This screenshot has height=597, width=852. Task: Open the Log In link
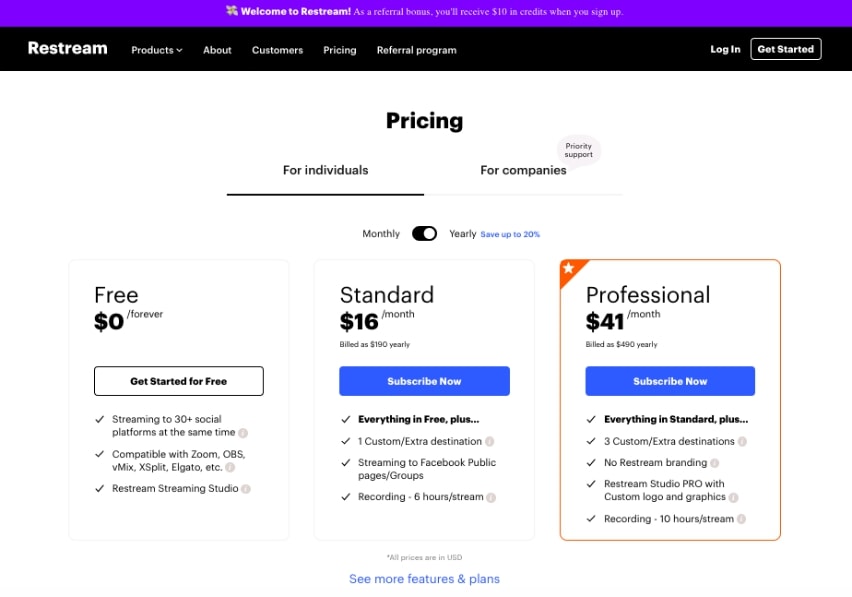725,49
